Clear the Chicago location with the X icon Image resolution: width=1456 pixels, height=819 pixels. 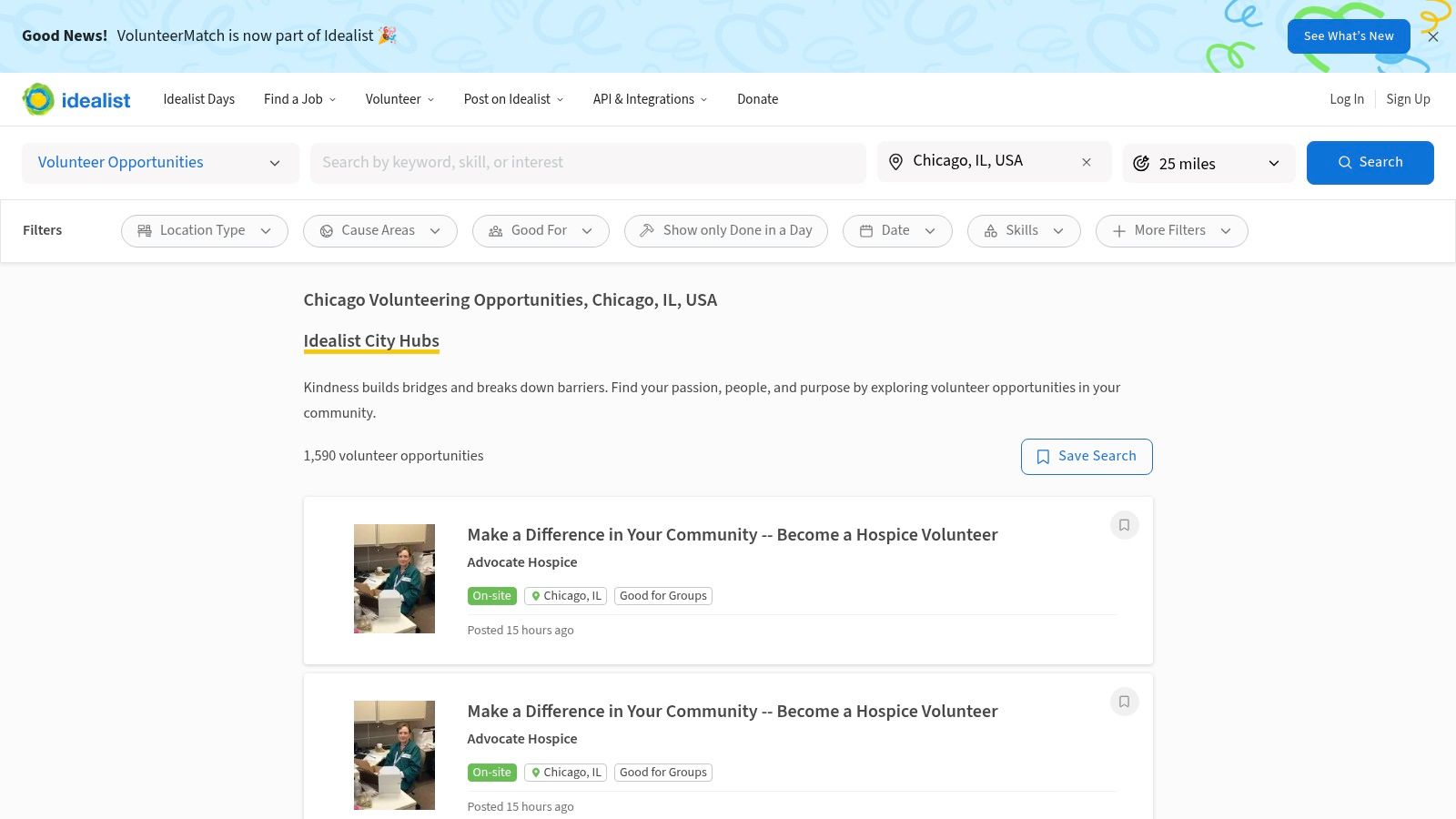pos(1087,162)
